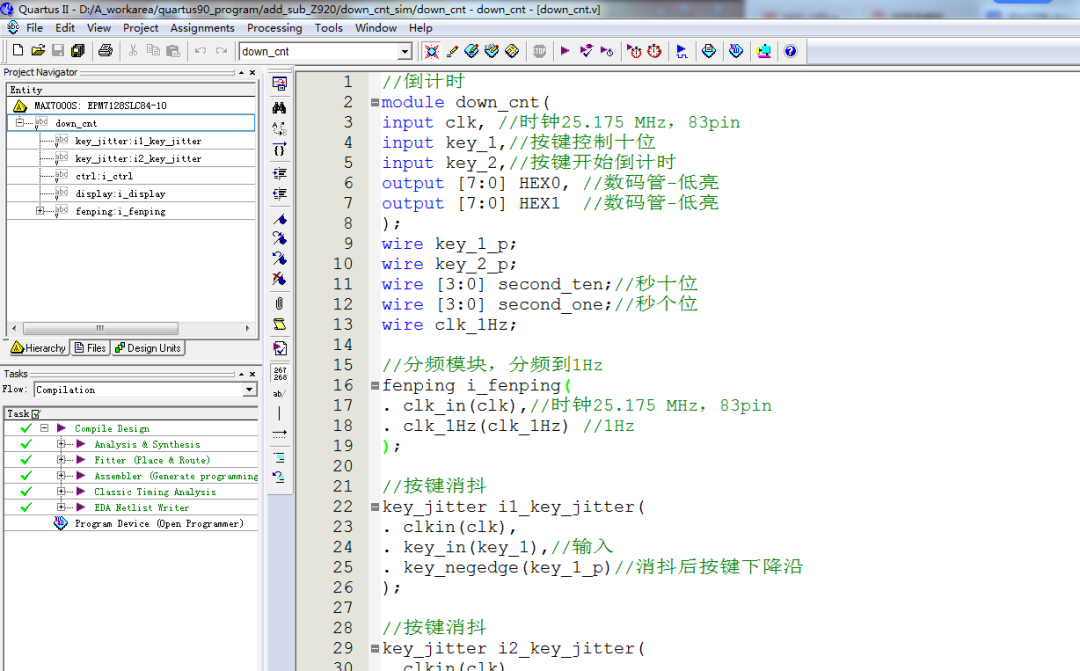Select ctrl:i_ctrl entity in hierarchy
This screenshot has height=671, width=1080.
coord(104,176)
